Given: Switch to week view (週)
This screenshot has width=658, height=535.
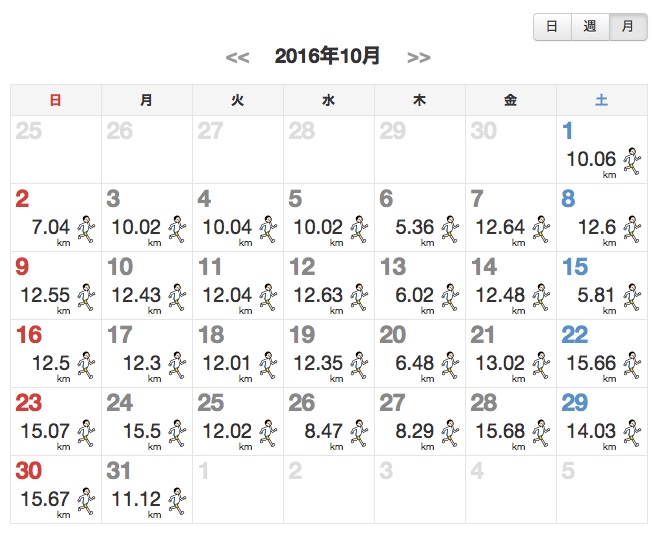Looking at the screenshot, I should click(x=589, y=27).
